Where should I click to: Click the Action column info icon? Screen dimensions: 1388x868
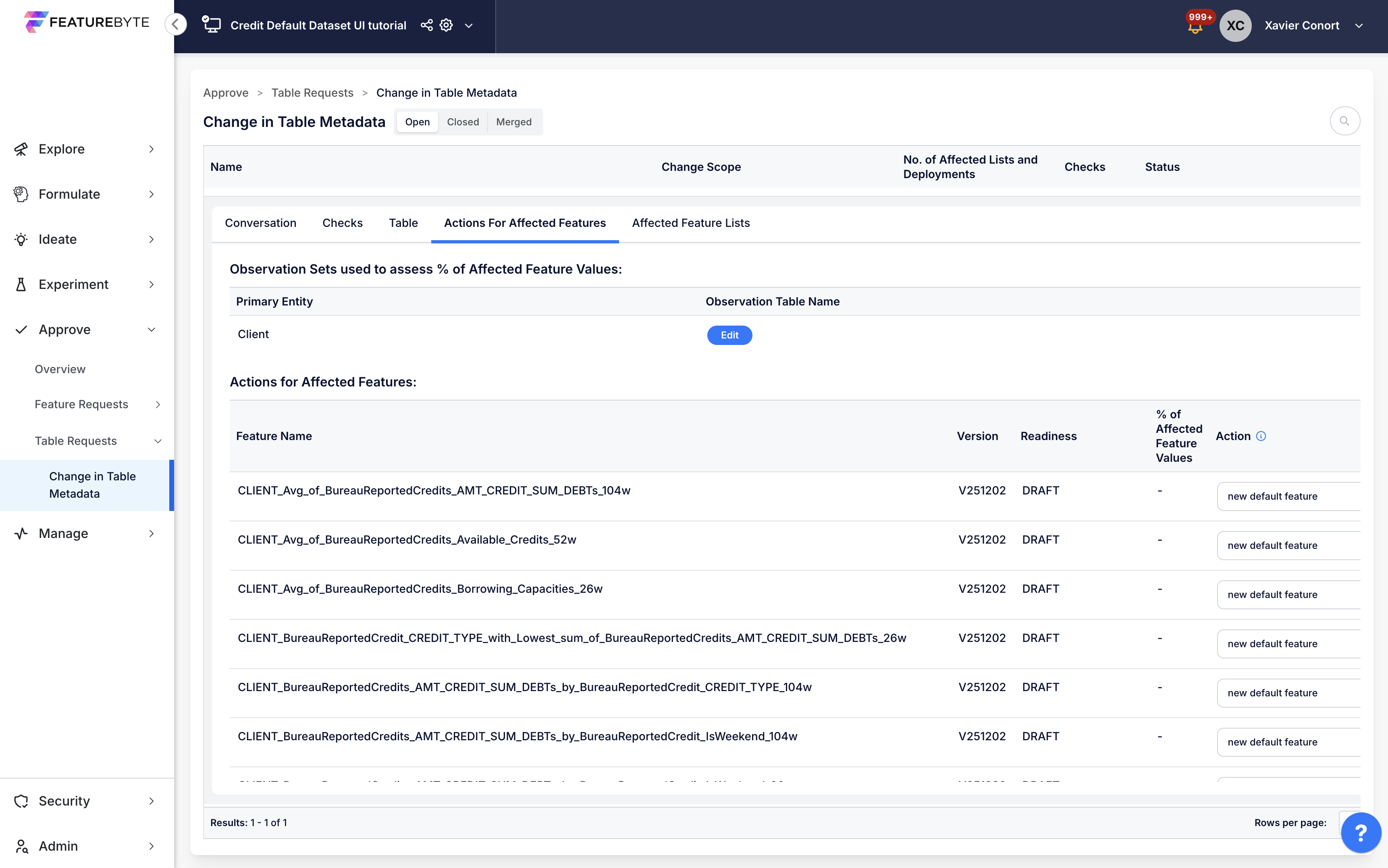[1261, 436]
